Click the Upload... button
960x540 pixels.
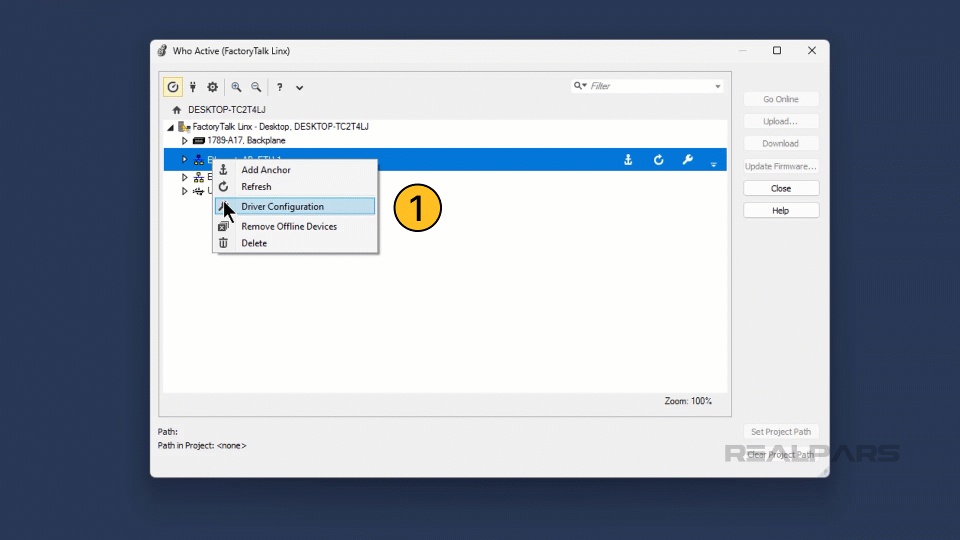tap(781, 121)
